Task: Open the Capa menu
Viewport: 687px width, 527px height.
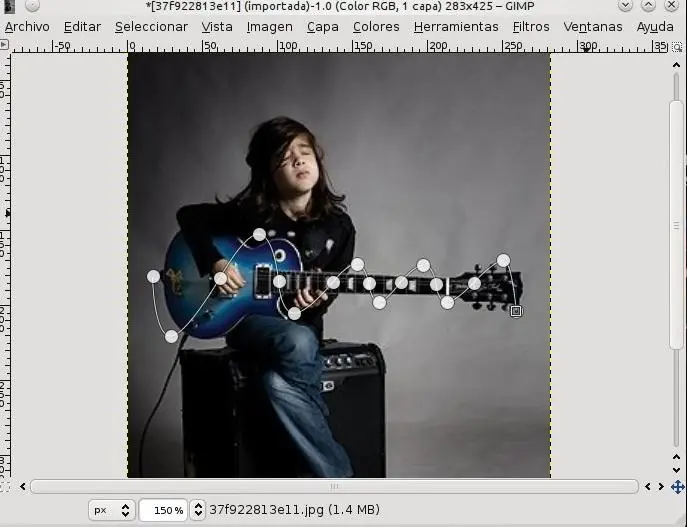Action: (x=322, y=27)
